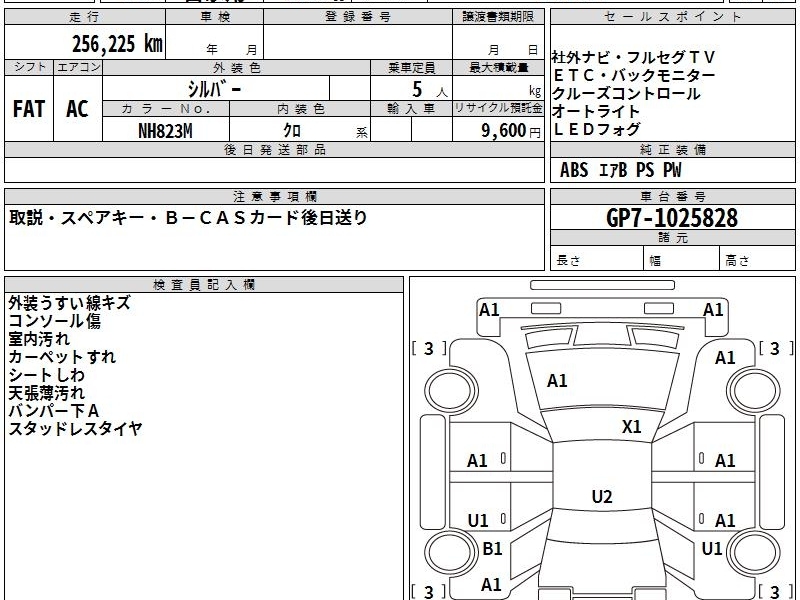Viewport: 800px width, 600px height.
Task: Select inspector note 室内汚れ
Action: coord(39,339)
